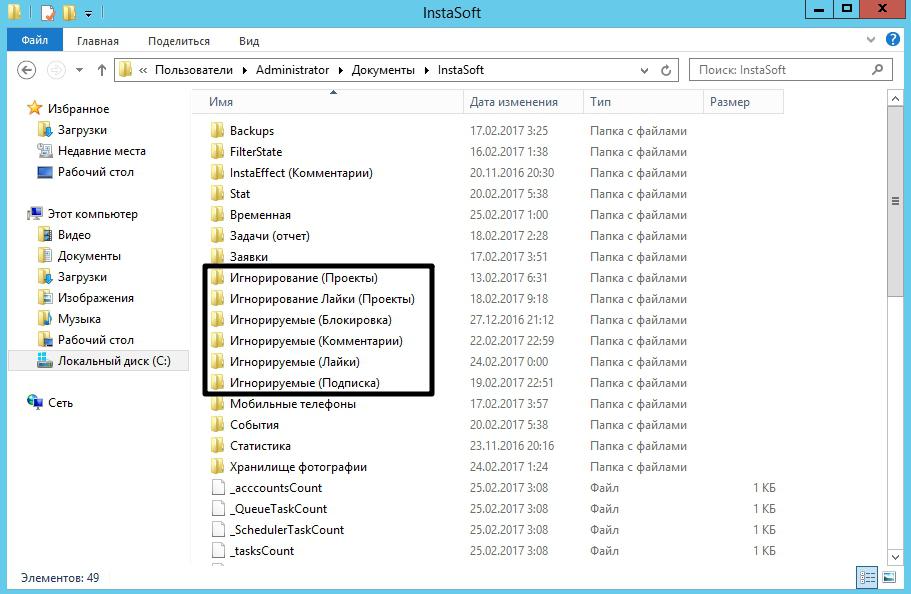Open address bar history dropdown
This screenshot has width=911, height=594.
644,71
